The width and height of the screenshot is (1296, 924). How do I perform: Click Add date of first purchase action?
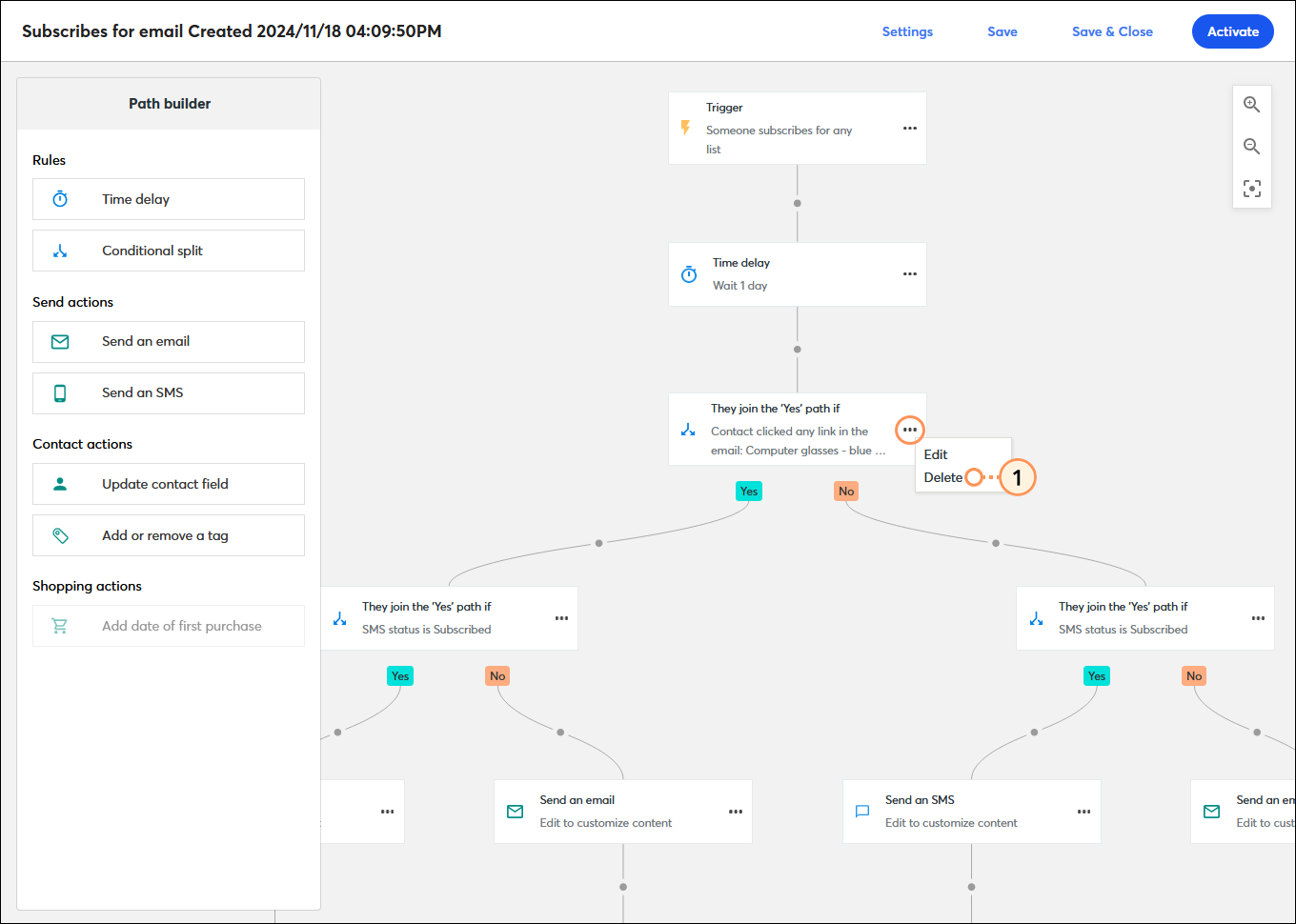click(x=169, y=626)
